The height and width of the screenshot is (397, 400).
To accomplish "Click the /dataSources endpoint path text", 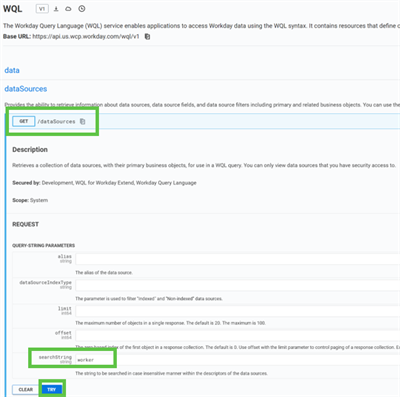I will (56, 122).
